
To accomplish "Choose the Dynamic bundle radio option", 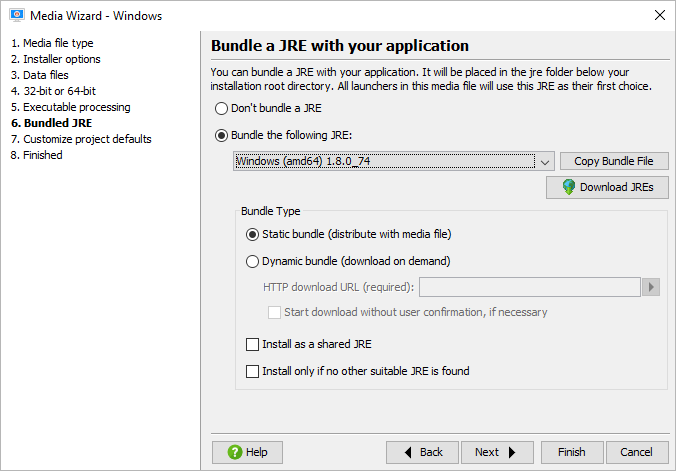I will tap(252, 261).
